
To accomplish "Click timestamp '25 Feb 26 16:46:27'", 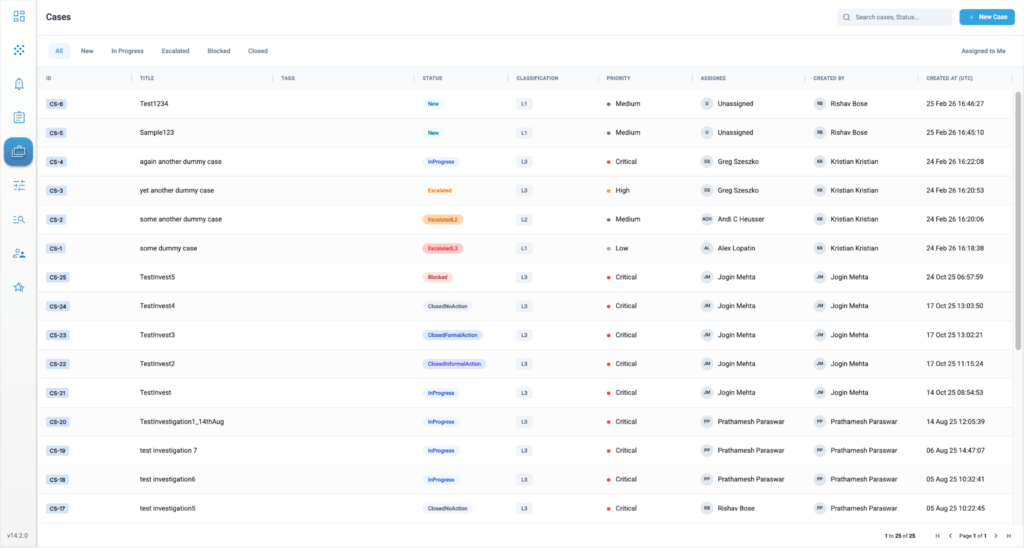I will 955,104.
